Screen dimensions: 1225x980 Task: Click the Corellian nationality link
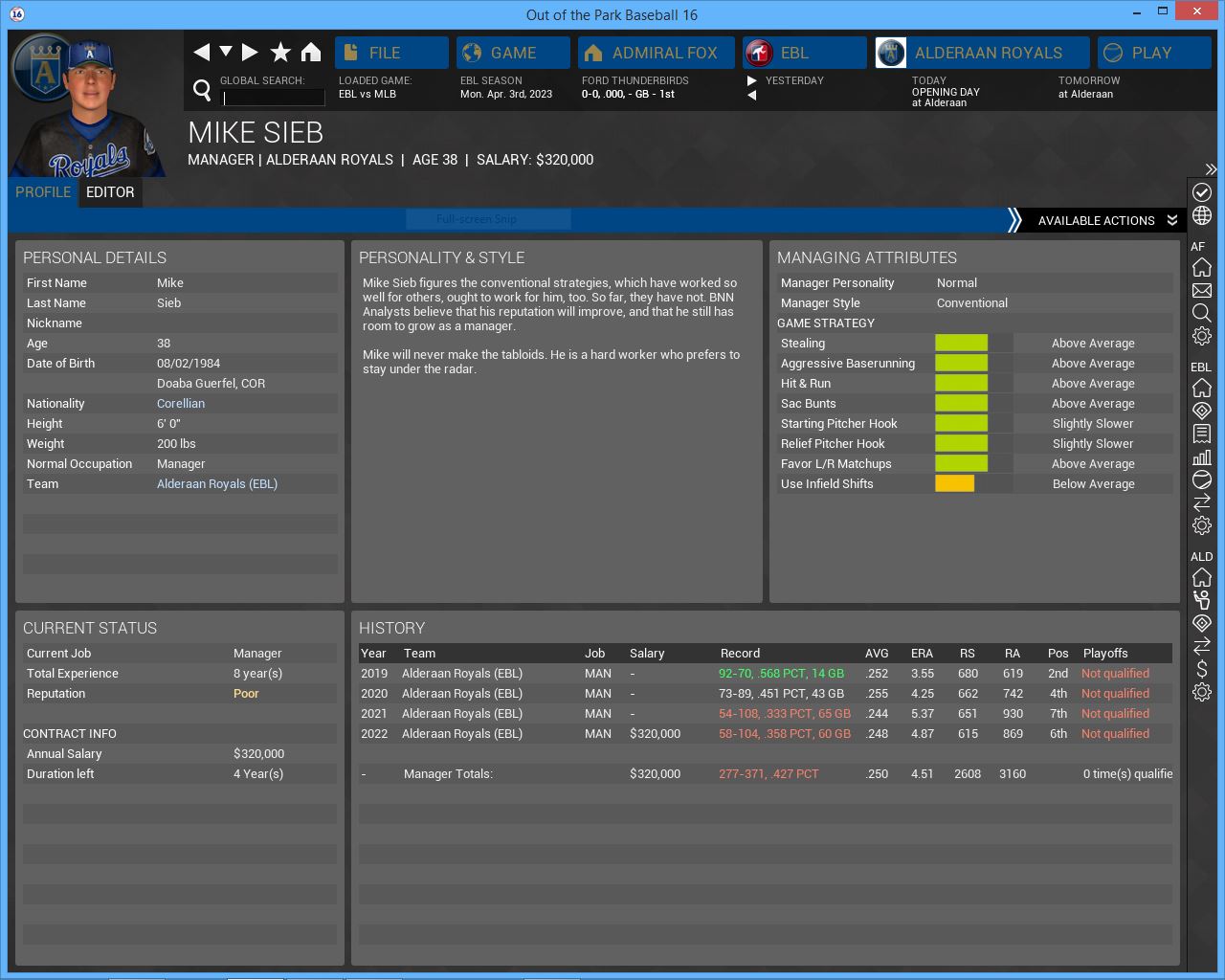pos(181,404)
